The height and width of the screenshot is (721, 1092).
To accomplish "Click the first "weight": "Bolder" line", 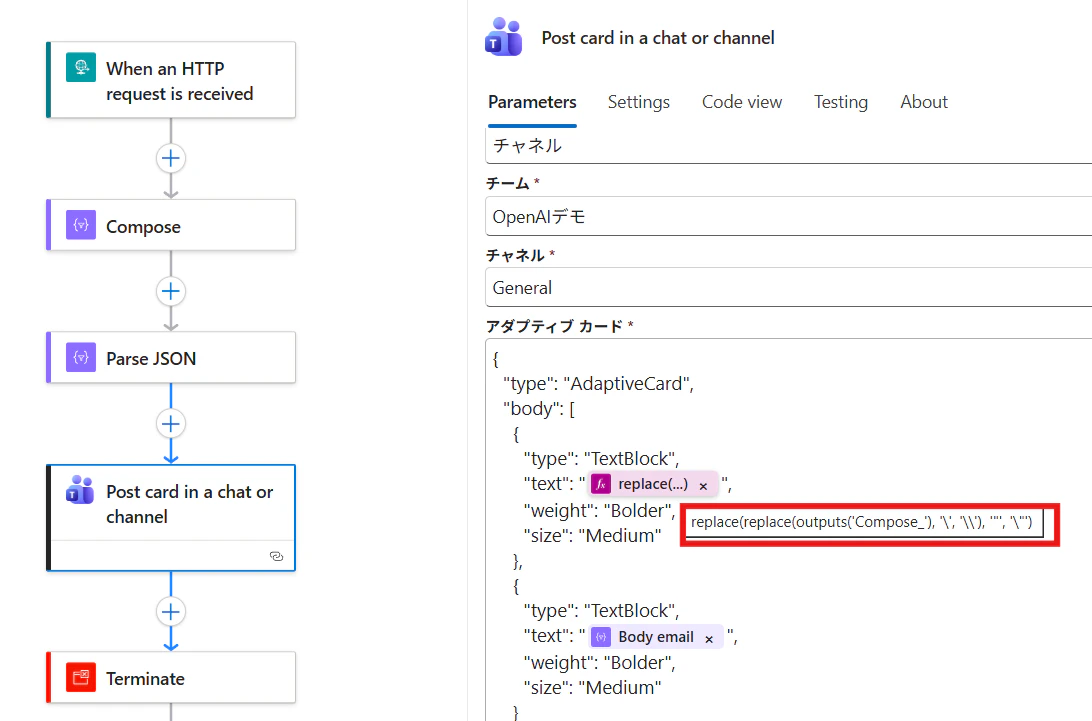I will pos(600,510).
